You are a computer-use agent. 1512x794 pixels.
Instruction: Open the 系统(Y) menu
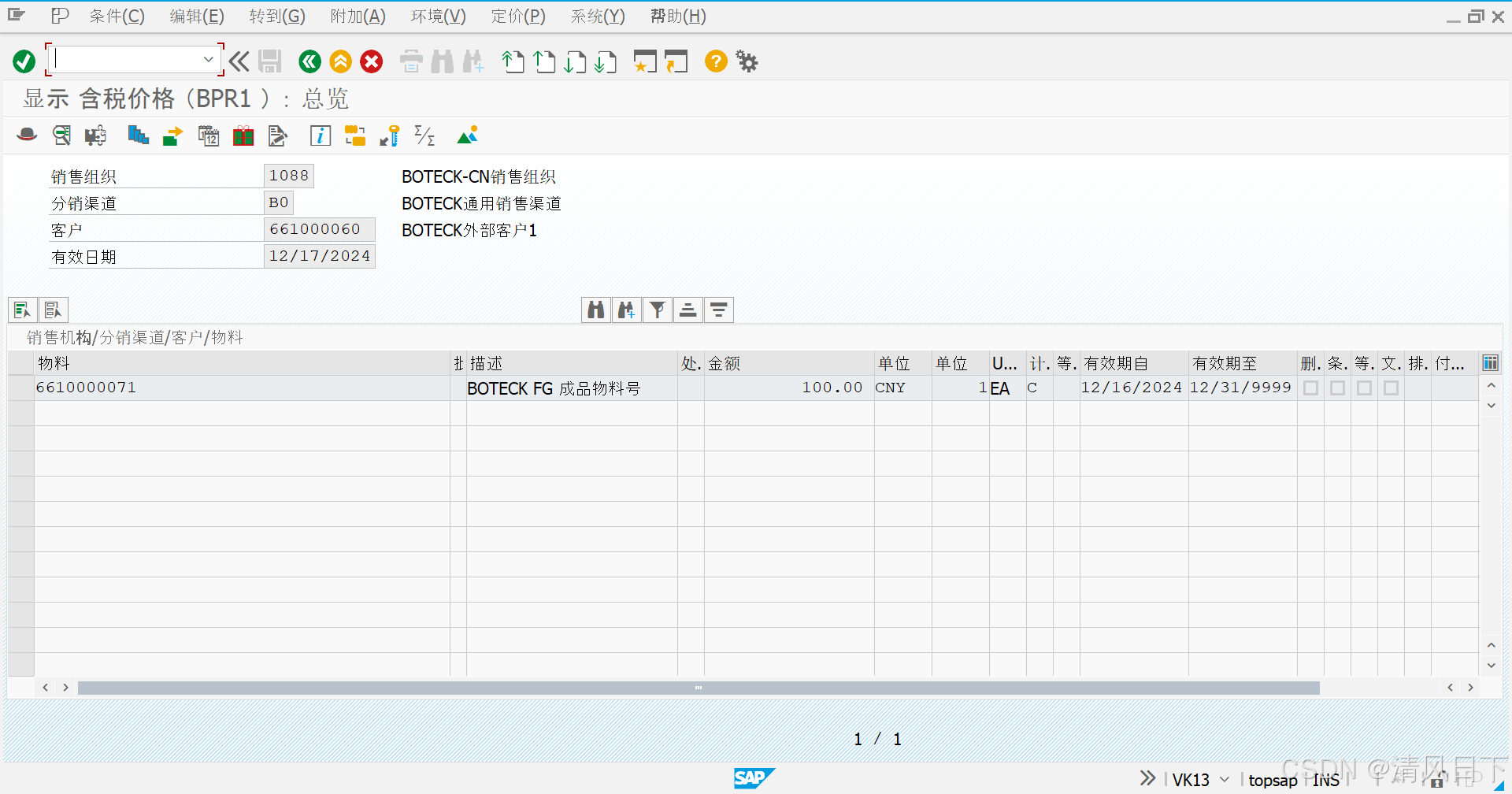point(598,16)
